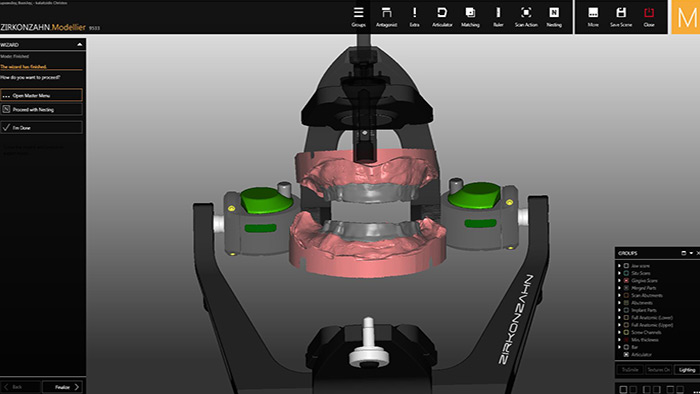Toggle visibility of Gingiva Scans group
The image size is (700, 394).
(626, 281)
